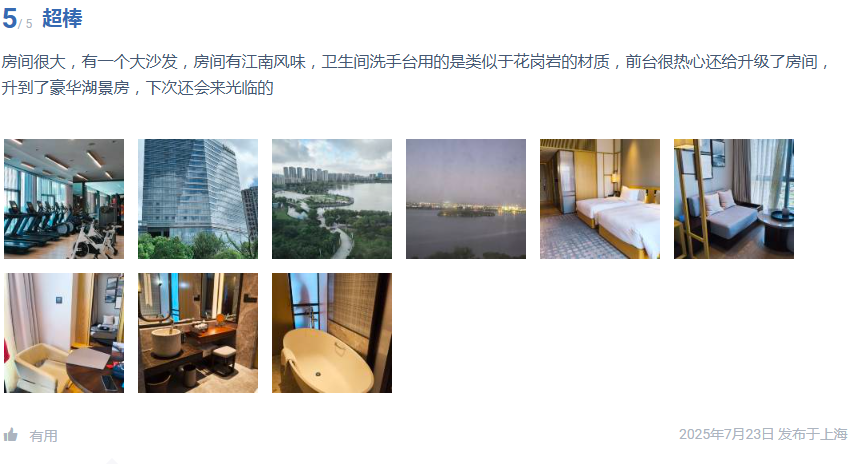The width and height of the screenshot is (860, 464).
Task: Open the glass skyscraper exterior photo
Action: click(x=198, y=199)
